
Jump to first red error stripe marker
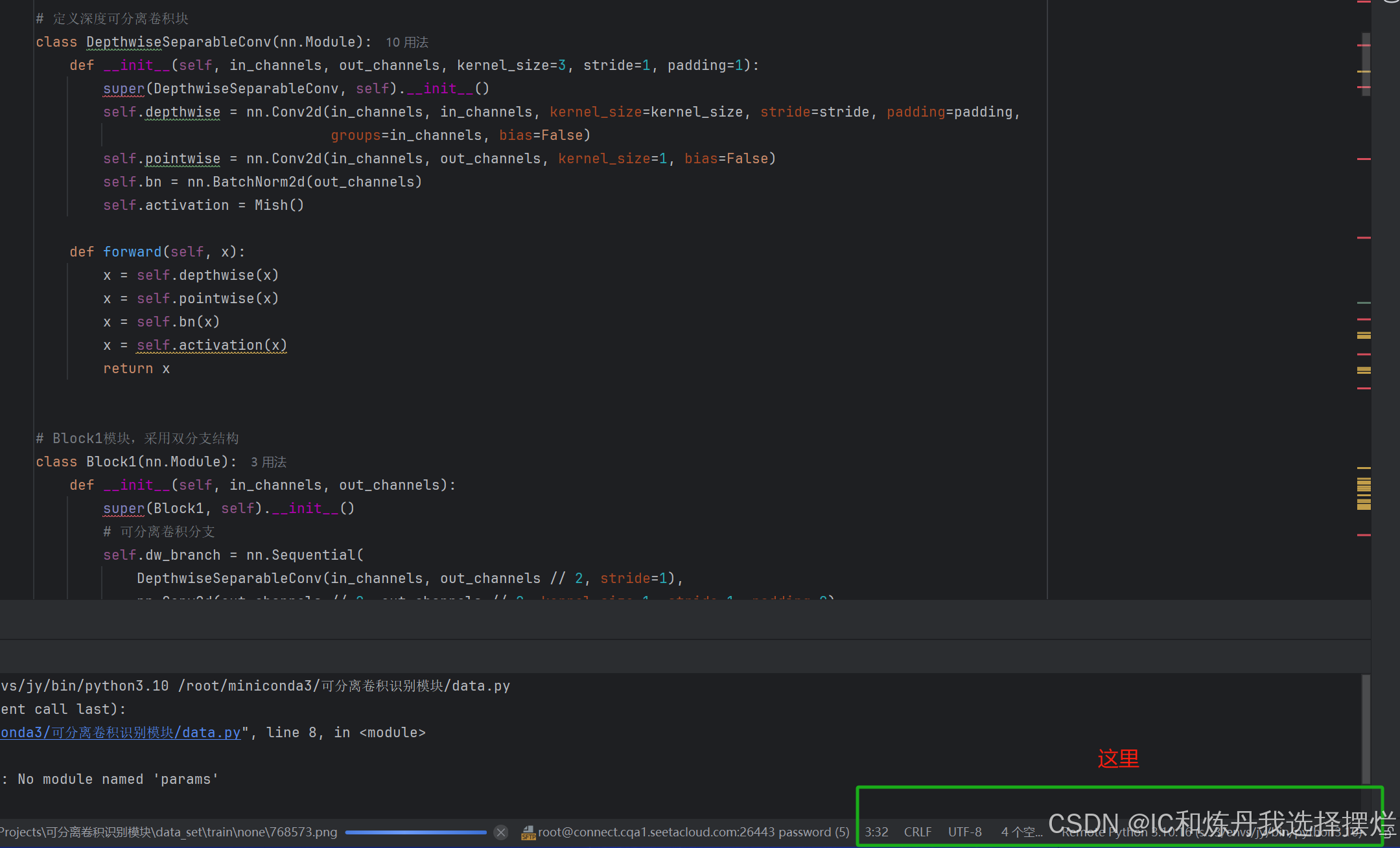click(1364, 3)
